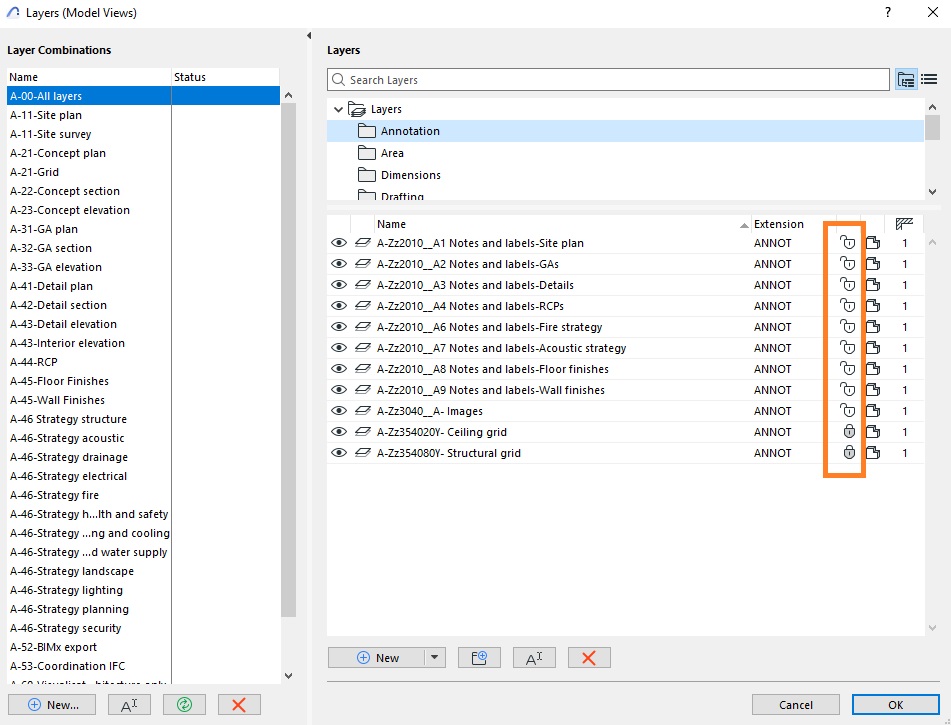Viewport: 951px width, 725px height.
Task: Click folder icon in Site plan layer row
Action: pyautogui.click(x=873, y=243)
